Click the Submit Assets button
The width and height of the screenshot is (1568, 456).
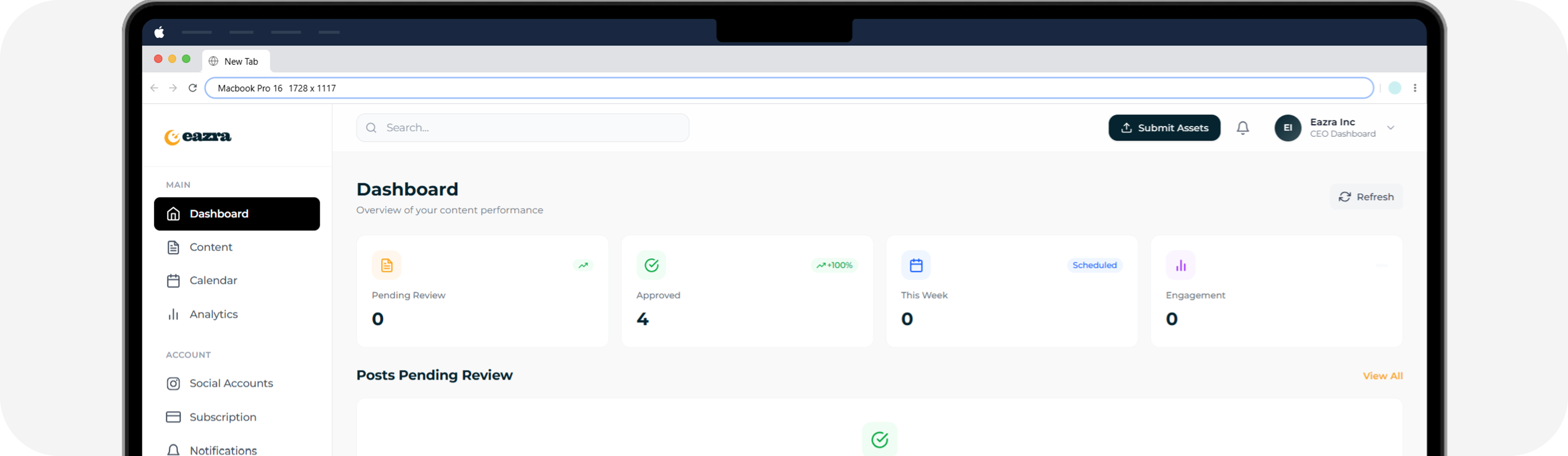tap(1164, 128)
